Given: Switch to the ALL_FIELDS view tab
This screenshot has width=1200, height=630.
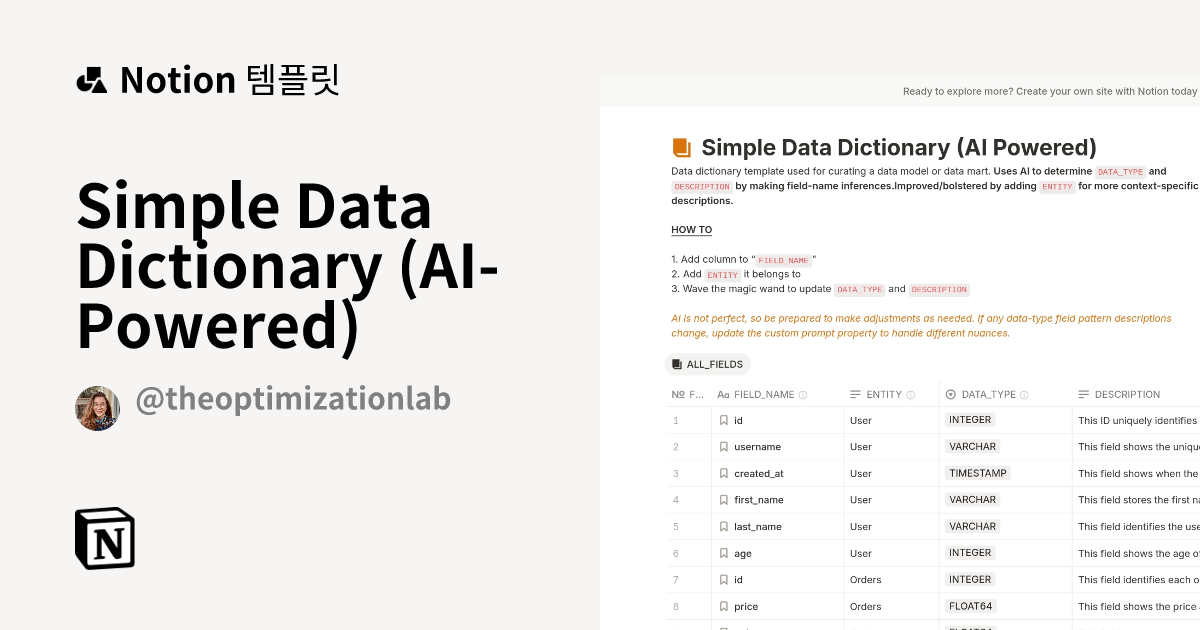Looking at the screenshot, I should click(708, 364).
